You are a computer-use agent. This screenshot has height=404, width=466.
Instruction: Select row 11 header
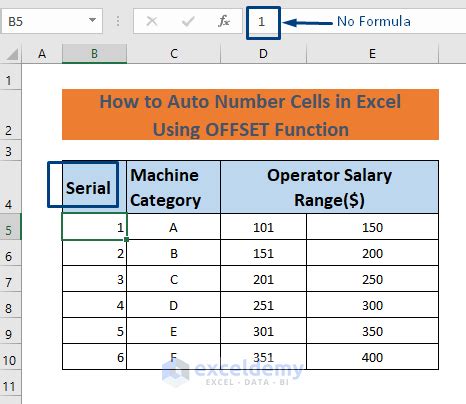(10, 383)
